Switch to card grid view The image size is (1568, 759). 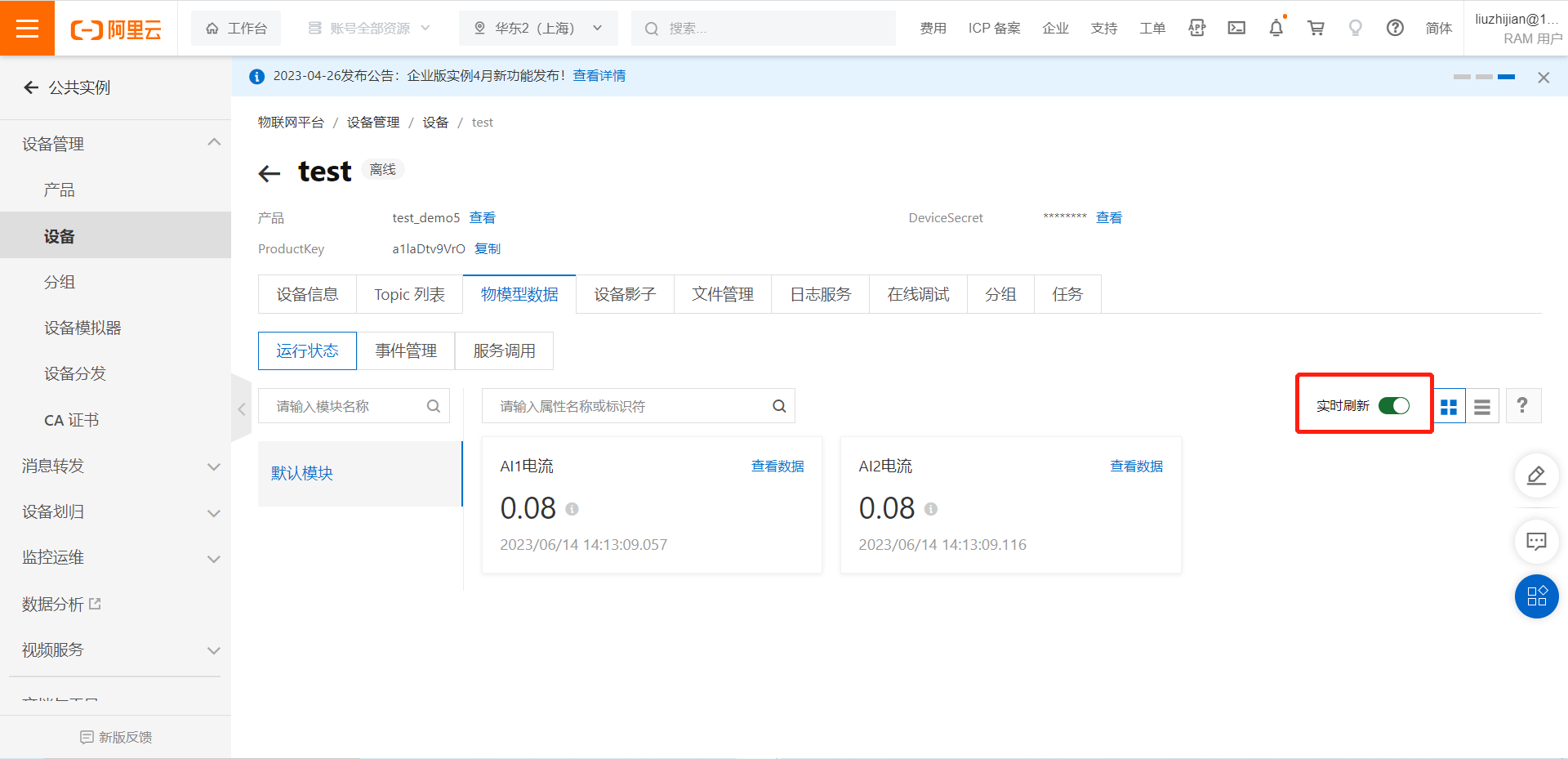point(1449,406)
